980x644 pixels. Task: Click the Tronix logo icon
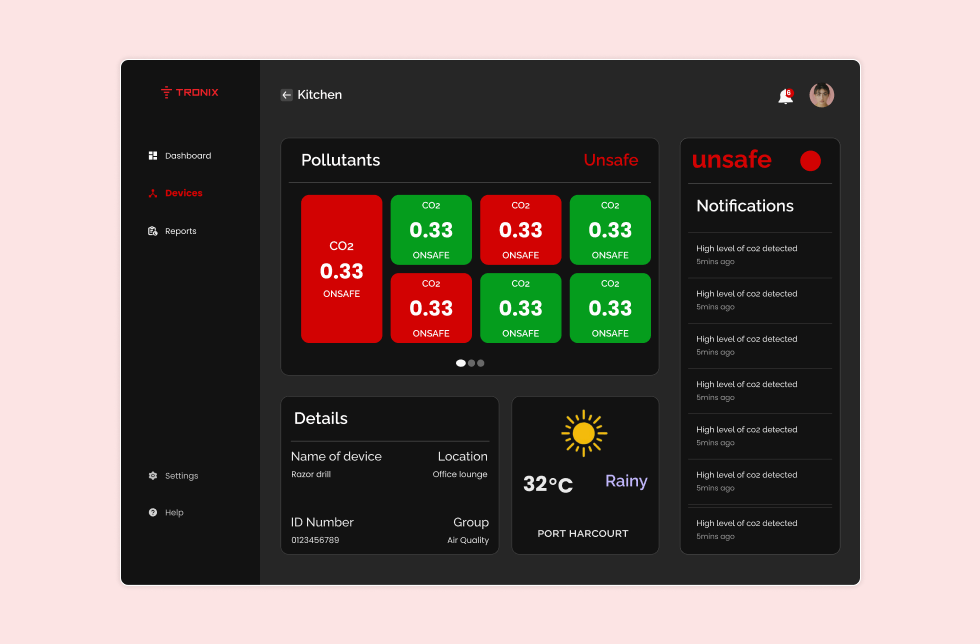(x=166, y=92)
